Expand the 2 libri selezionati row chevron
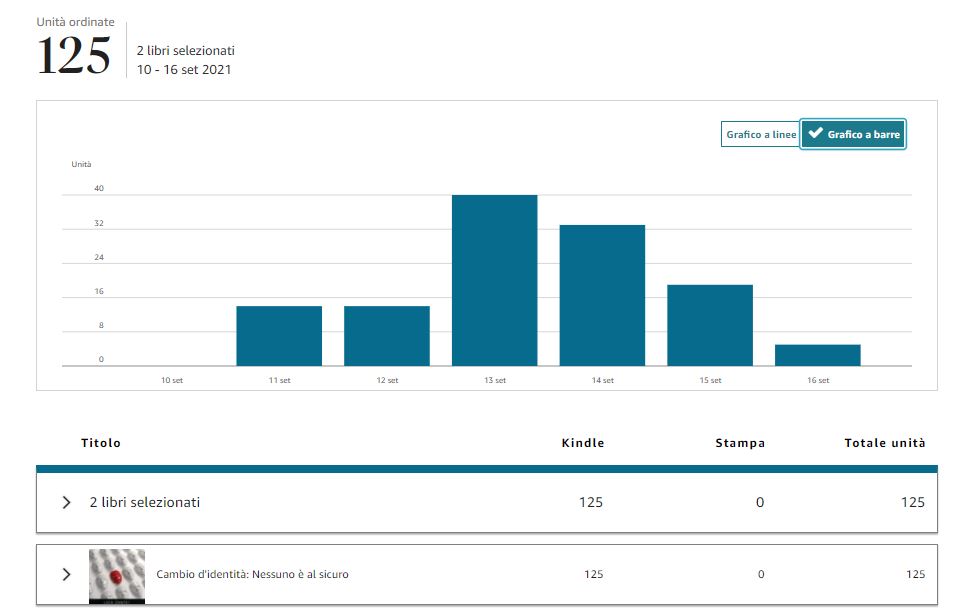The height and width of the screenshot is (614, 974). click(x=67, y=502)
